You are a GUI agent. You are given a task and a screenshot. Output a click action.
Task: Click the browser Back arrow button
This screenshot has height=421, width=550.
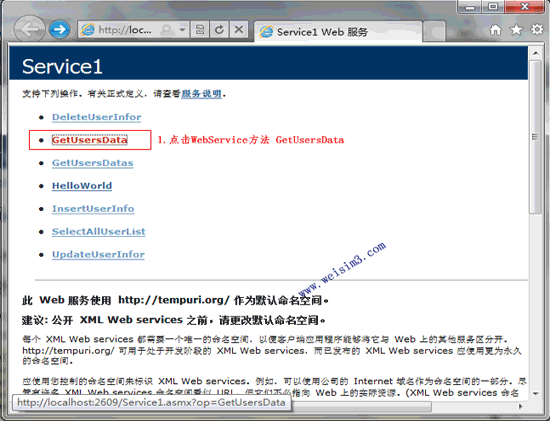coord(29,29)
